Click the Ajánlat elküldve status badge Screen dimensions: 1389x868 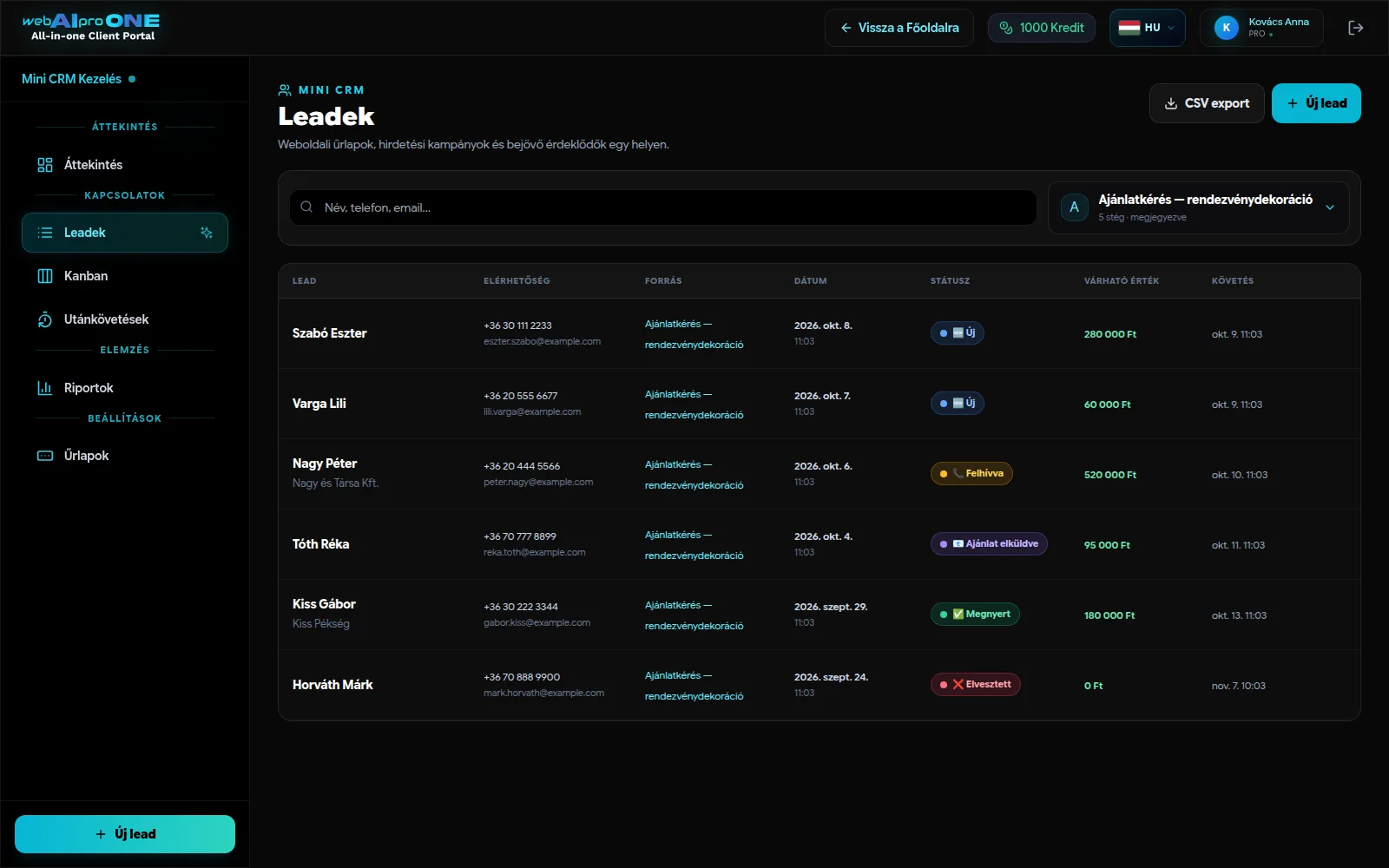pos(989,544)
